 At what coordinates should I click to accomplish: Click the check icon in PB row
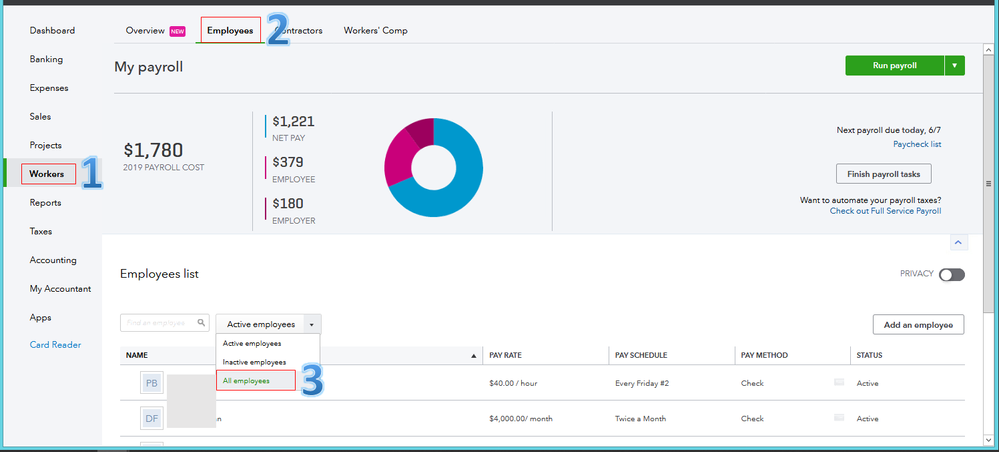[839, 383]
